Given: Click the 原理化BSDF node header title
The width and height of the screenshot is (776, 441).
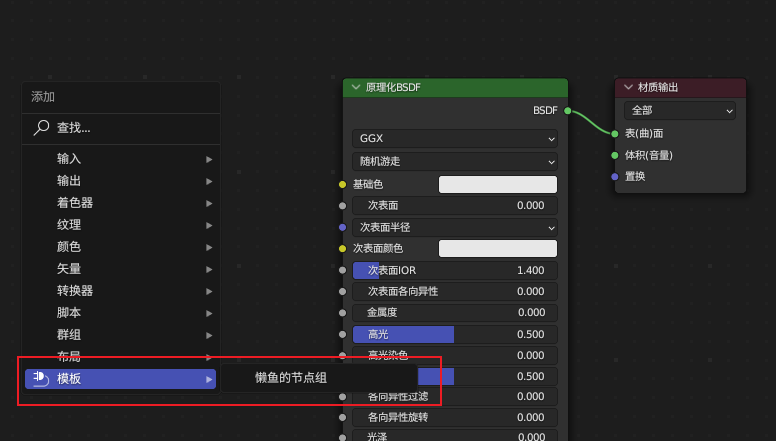Looking at the screenshot, I should coord(393,88).
